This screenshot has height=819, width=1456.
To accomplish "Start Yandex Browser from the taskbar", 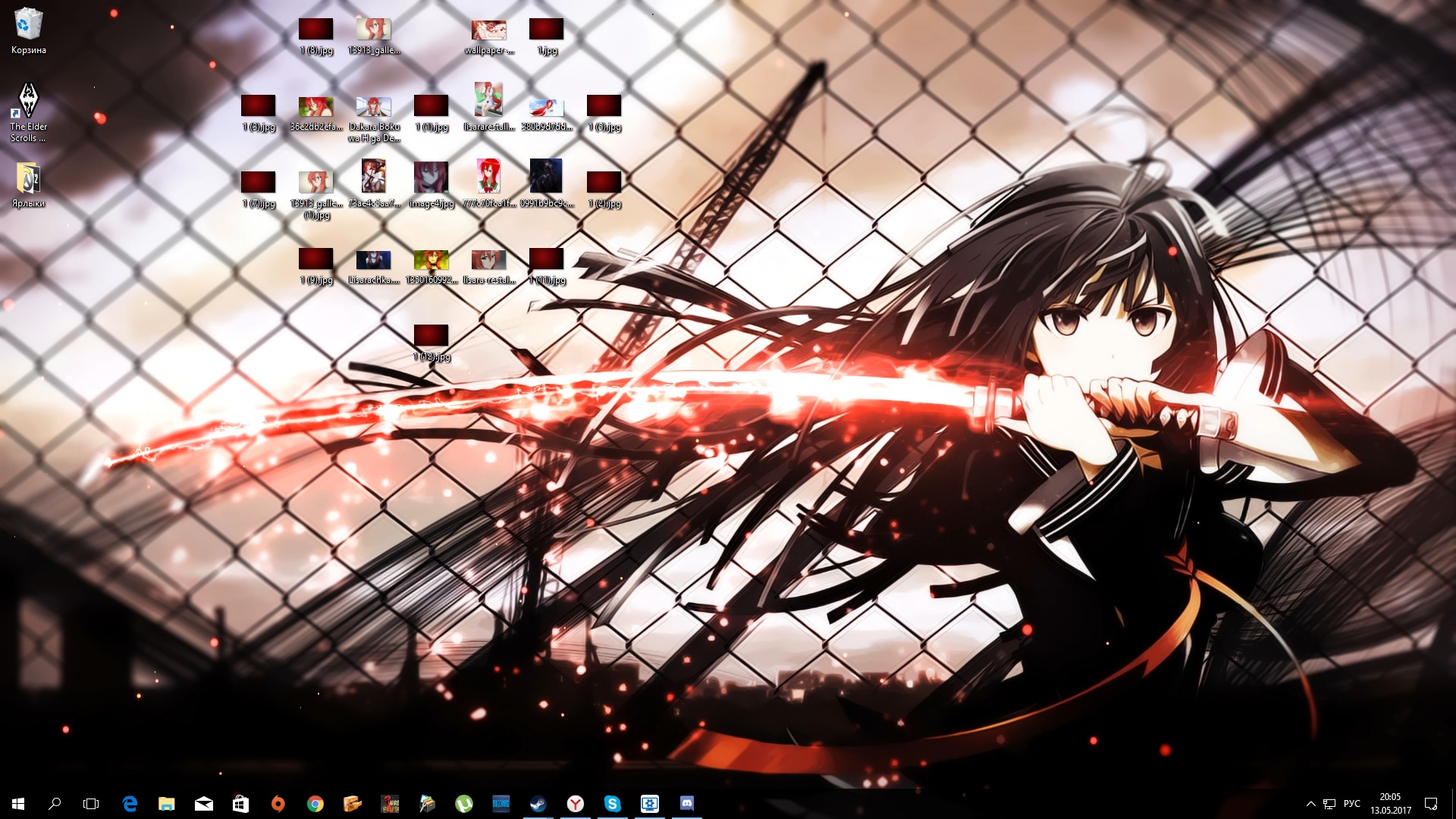I will pyautogui.click(x=576, y=804).
